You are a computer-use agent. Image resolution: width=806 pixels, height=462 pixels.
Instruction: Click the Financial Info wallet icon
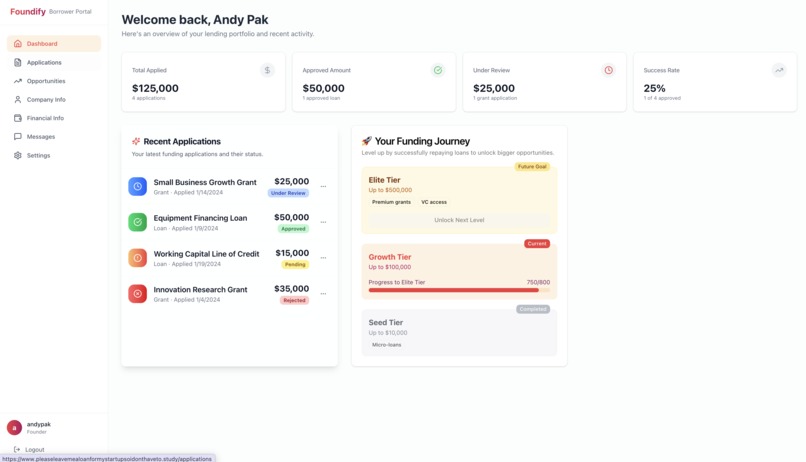click(x=17, y=118)
